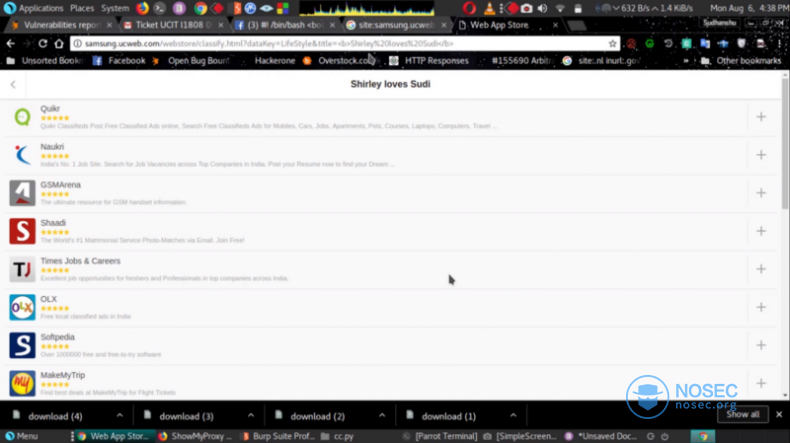This screenshot has width=790, height=443.
Task: Open the TJ Times Jobs logo icon
Action: (x=22, y=269)
